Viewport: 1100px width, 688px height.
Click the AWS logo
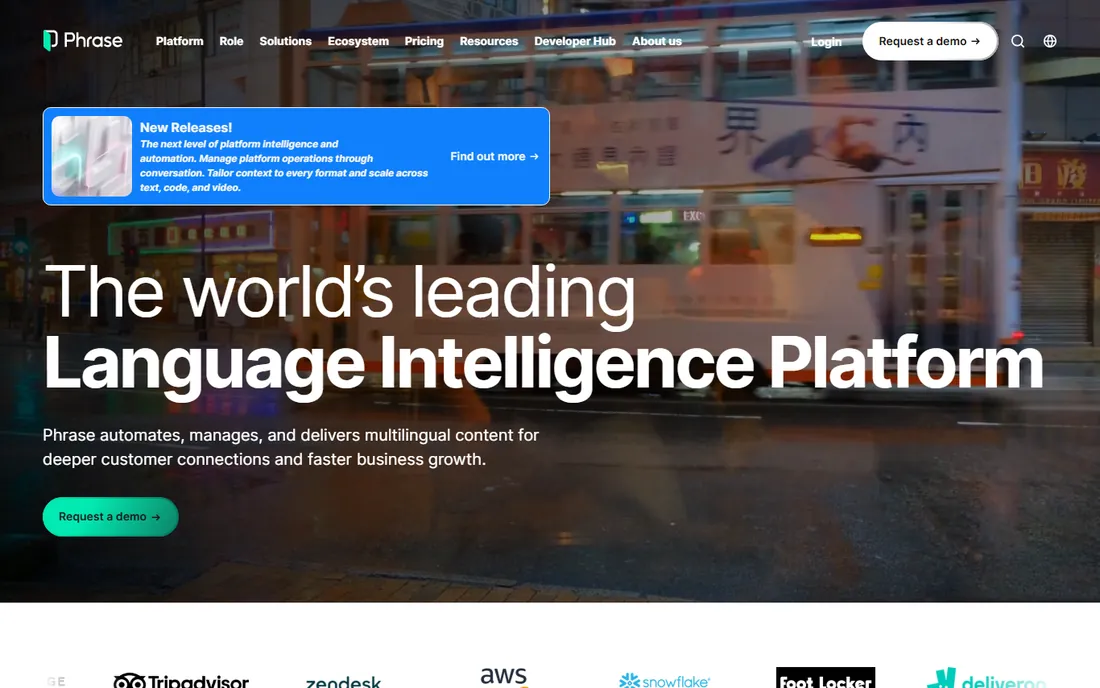tap(503, 676)
